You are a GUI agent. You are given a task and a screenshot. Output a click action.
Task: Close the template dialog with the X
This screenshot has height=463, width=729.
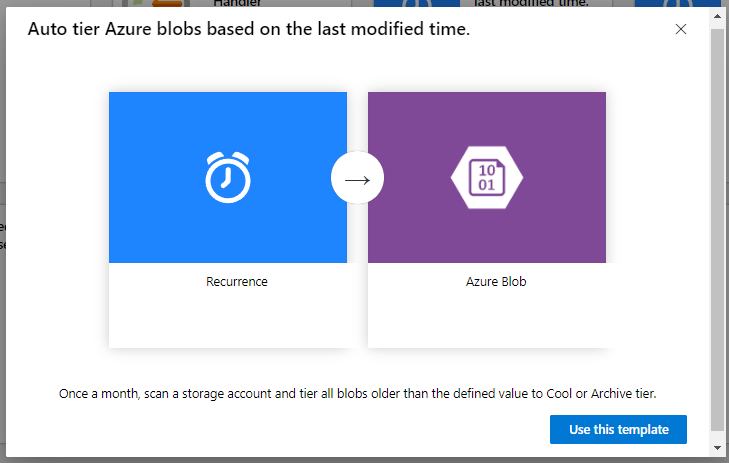681,29
